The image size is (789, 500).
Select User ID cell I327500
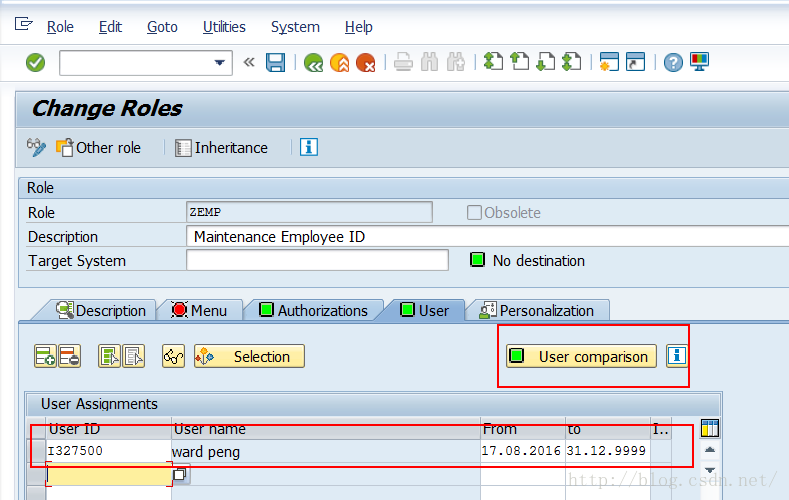[x=108, y=451]
